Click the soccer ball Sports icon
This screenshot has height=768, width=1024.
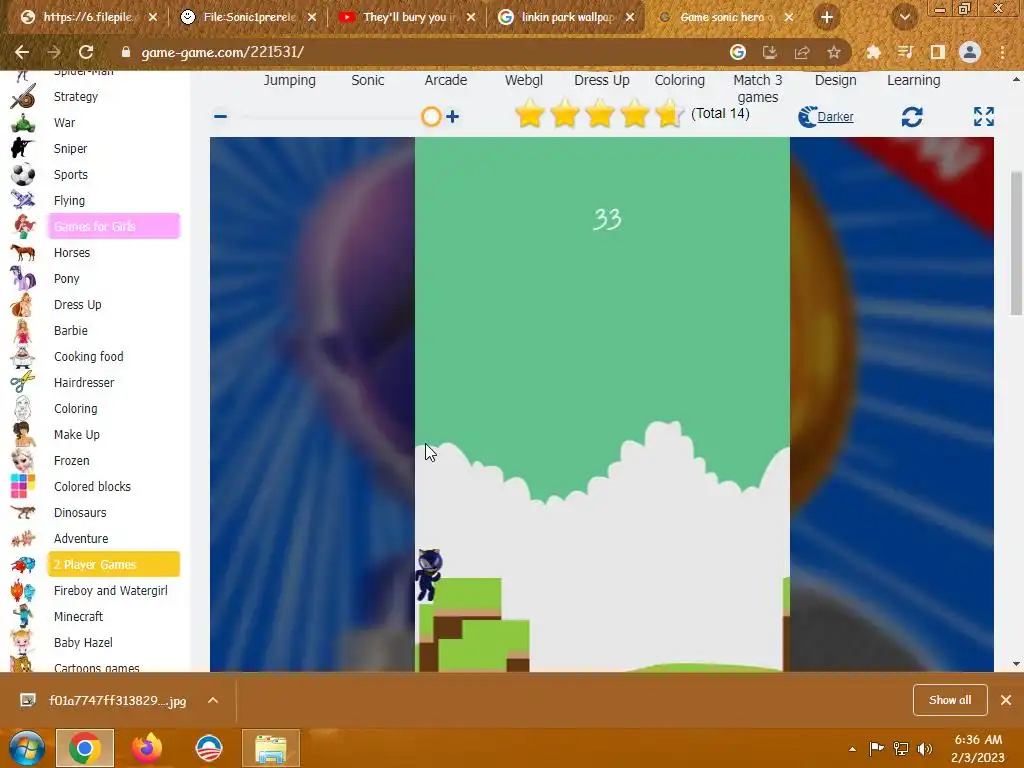point(23,175)
